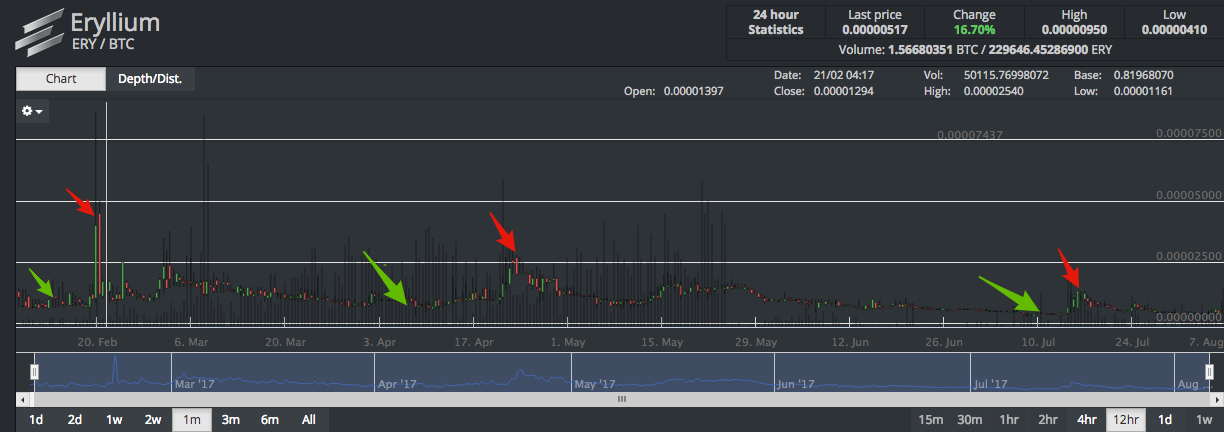This screenshot has height=432, width=1224.
Task: Select the 3m time range
Action: pyautogui.click(x=230, y=420)
